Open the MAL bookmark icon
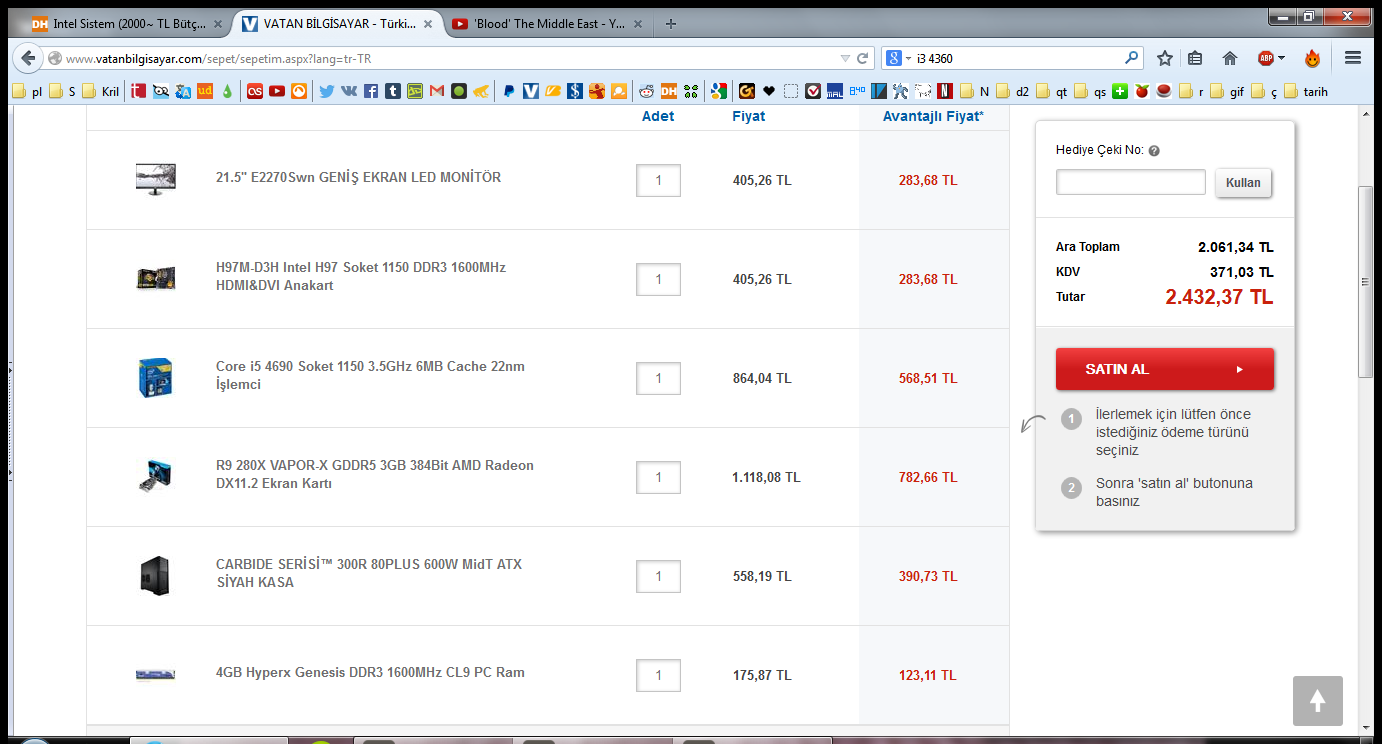This screenshot has width=1382, height=744. [835, 91]
